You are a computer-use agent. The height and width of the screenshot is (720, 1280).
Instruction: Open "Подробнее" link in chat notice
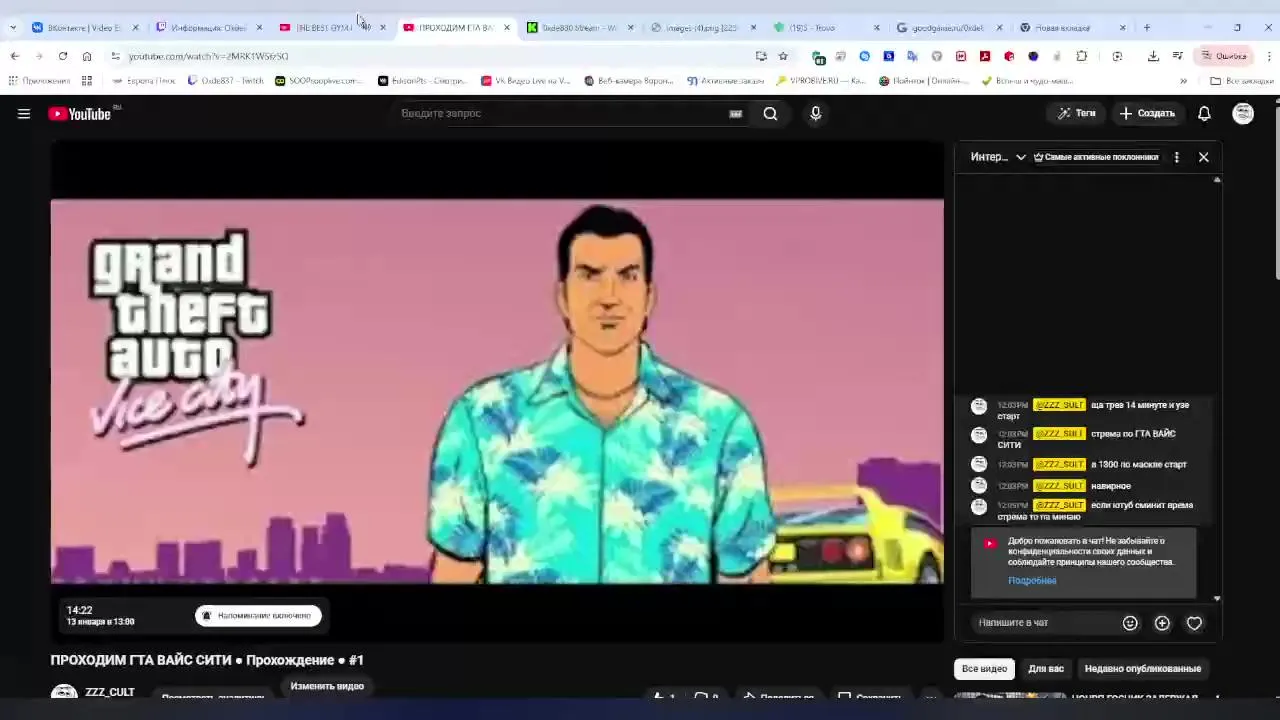pos(1032,581)
